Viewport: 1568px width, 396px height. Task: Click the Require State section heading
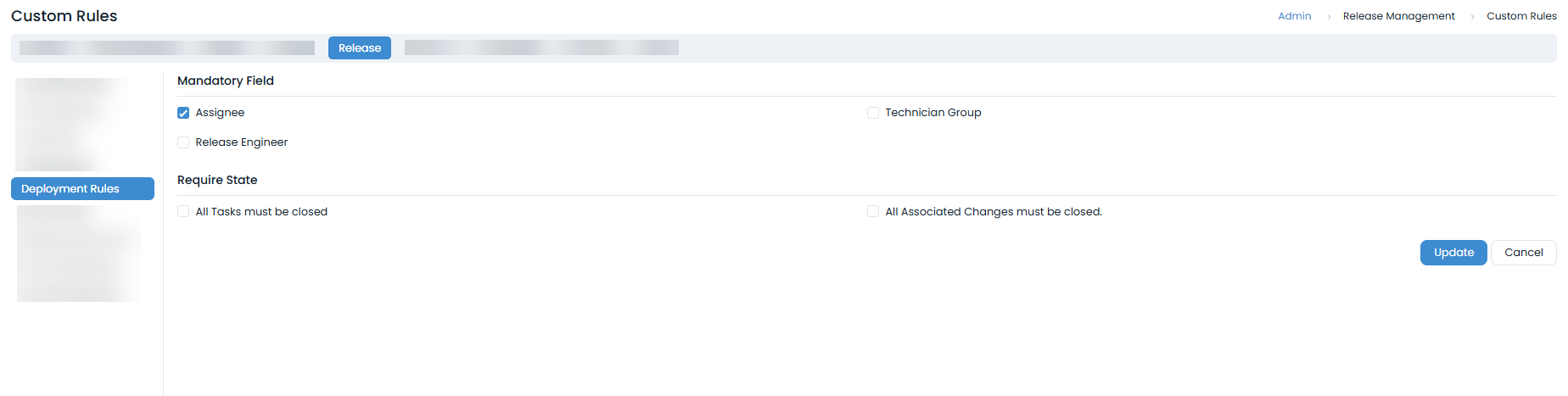tap(217, 181)
